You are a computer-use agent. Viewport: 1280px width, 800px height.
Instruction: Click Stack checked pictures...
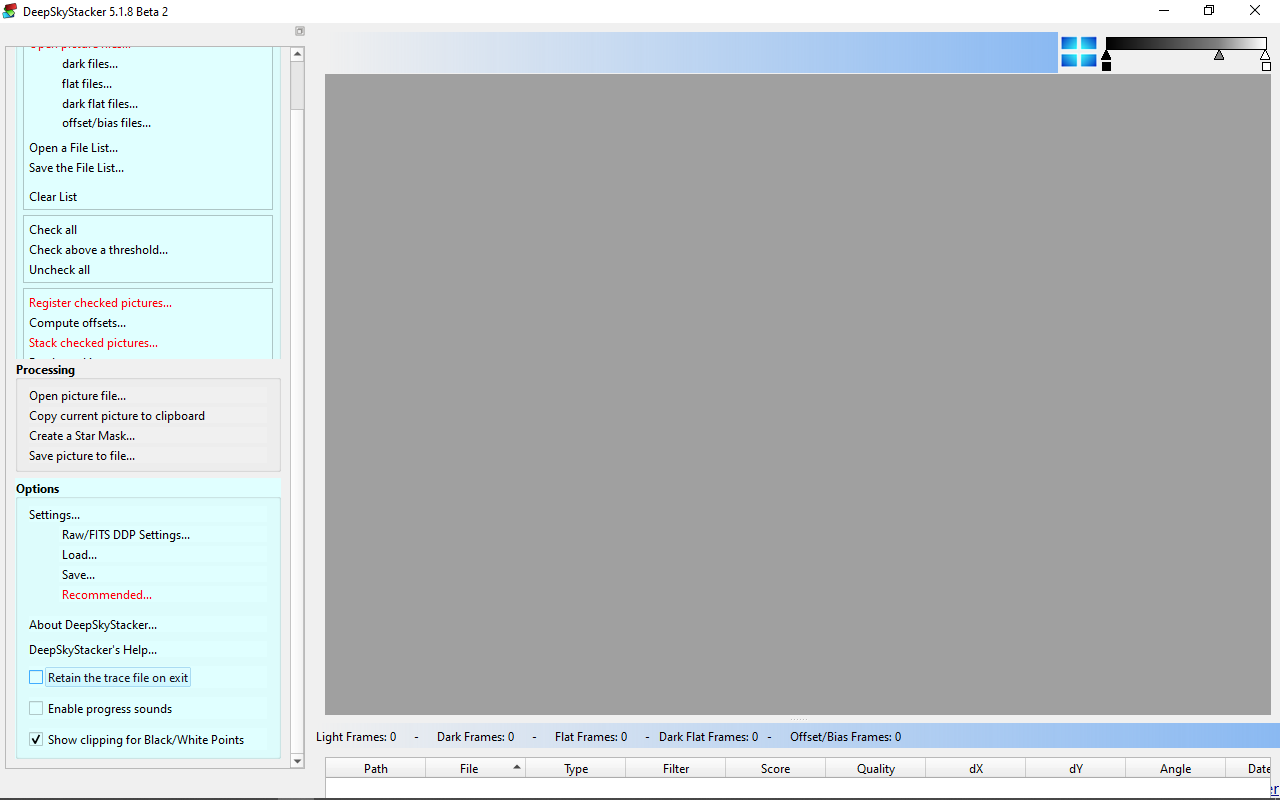tap(93, 343)
